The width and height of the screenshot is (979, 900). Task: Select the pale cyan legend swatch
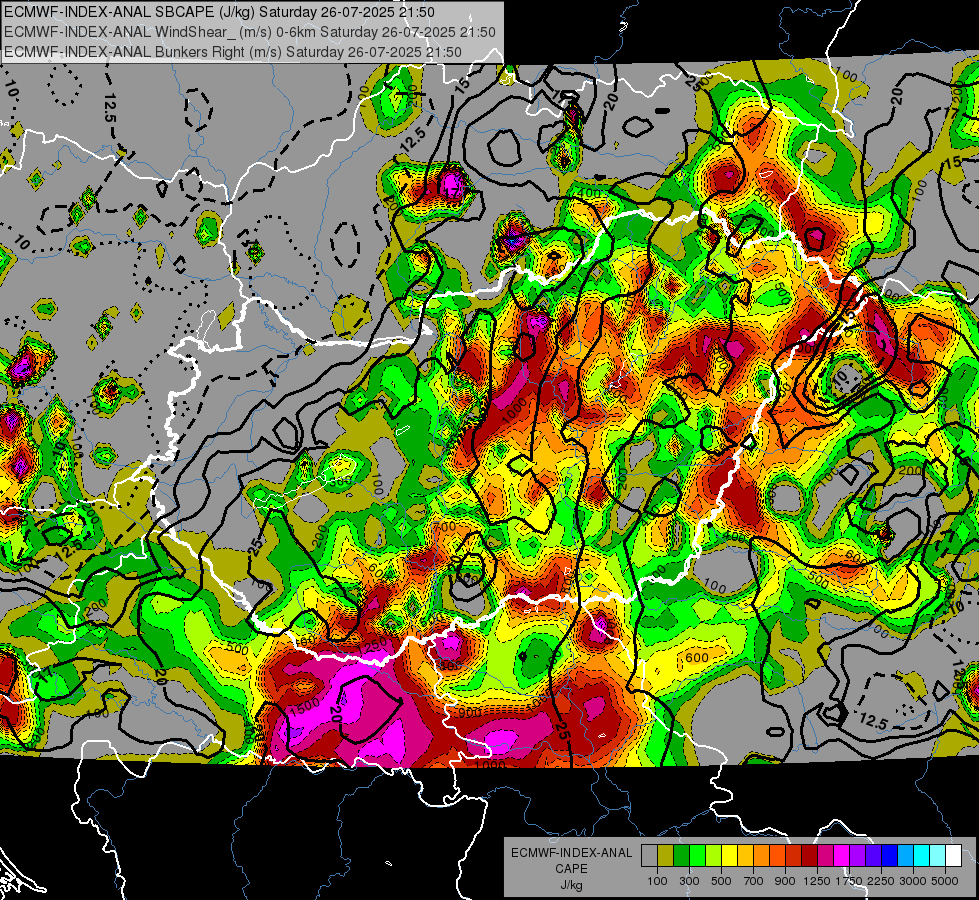pos(938,856)
